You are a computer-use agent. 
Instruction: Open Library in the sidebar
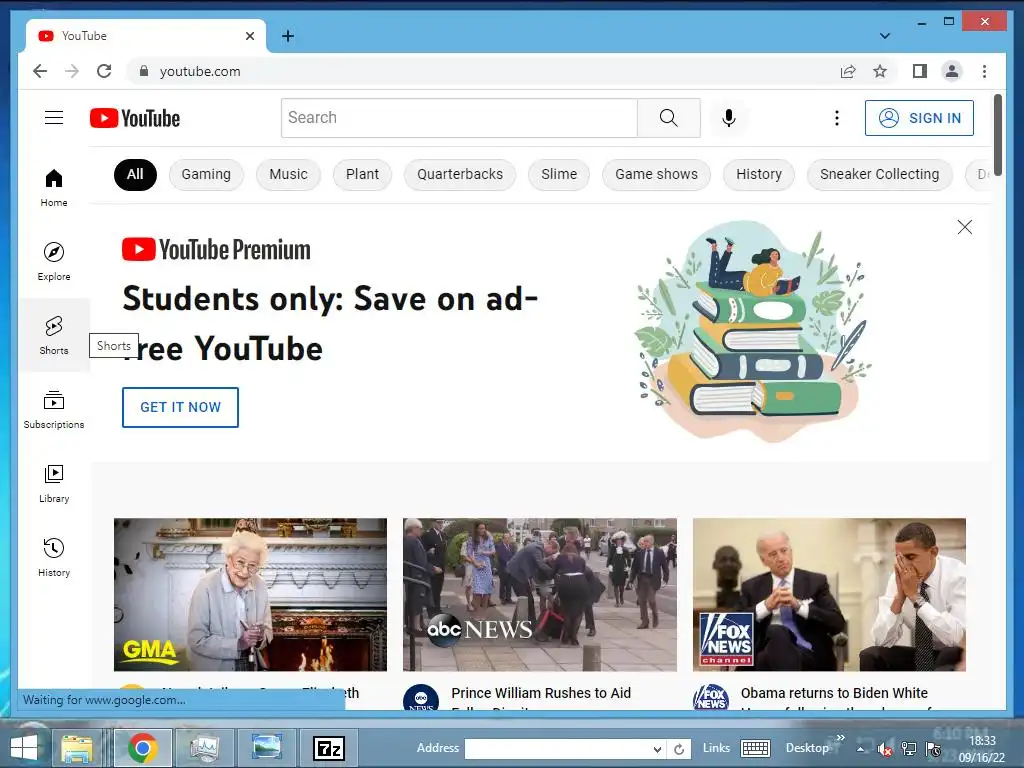click(54, 483)
